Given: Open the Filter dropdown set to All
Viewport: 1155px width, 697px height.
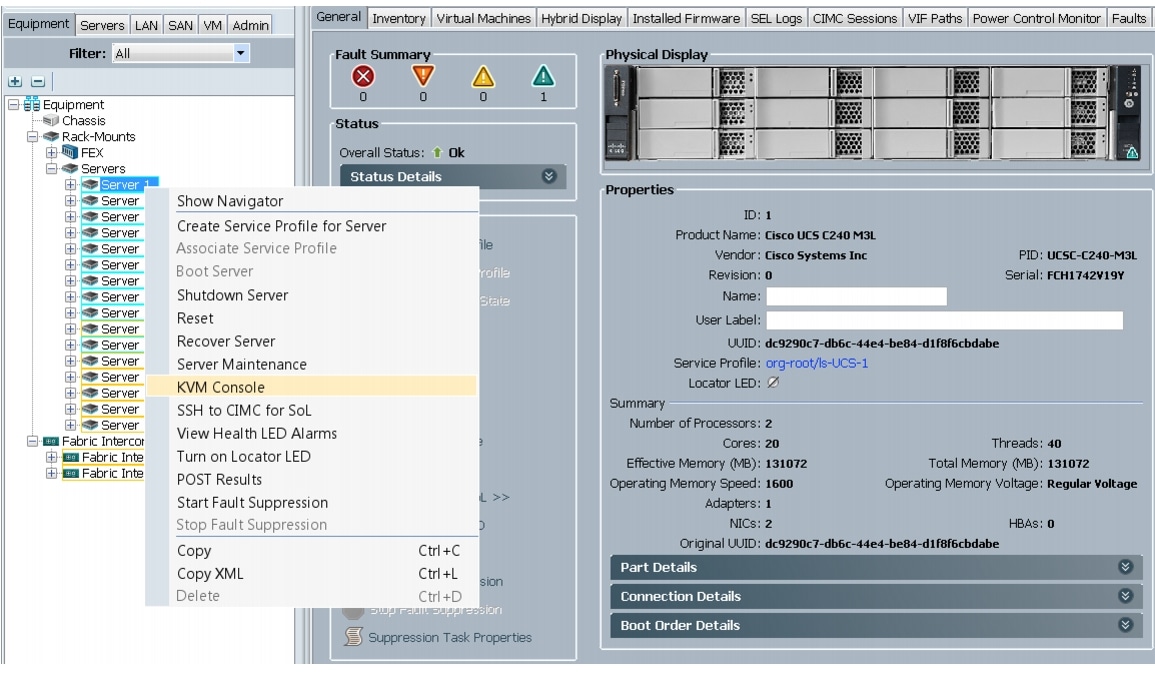Looking at the screenshot, I should tap(181, 53).
